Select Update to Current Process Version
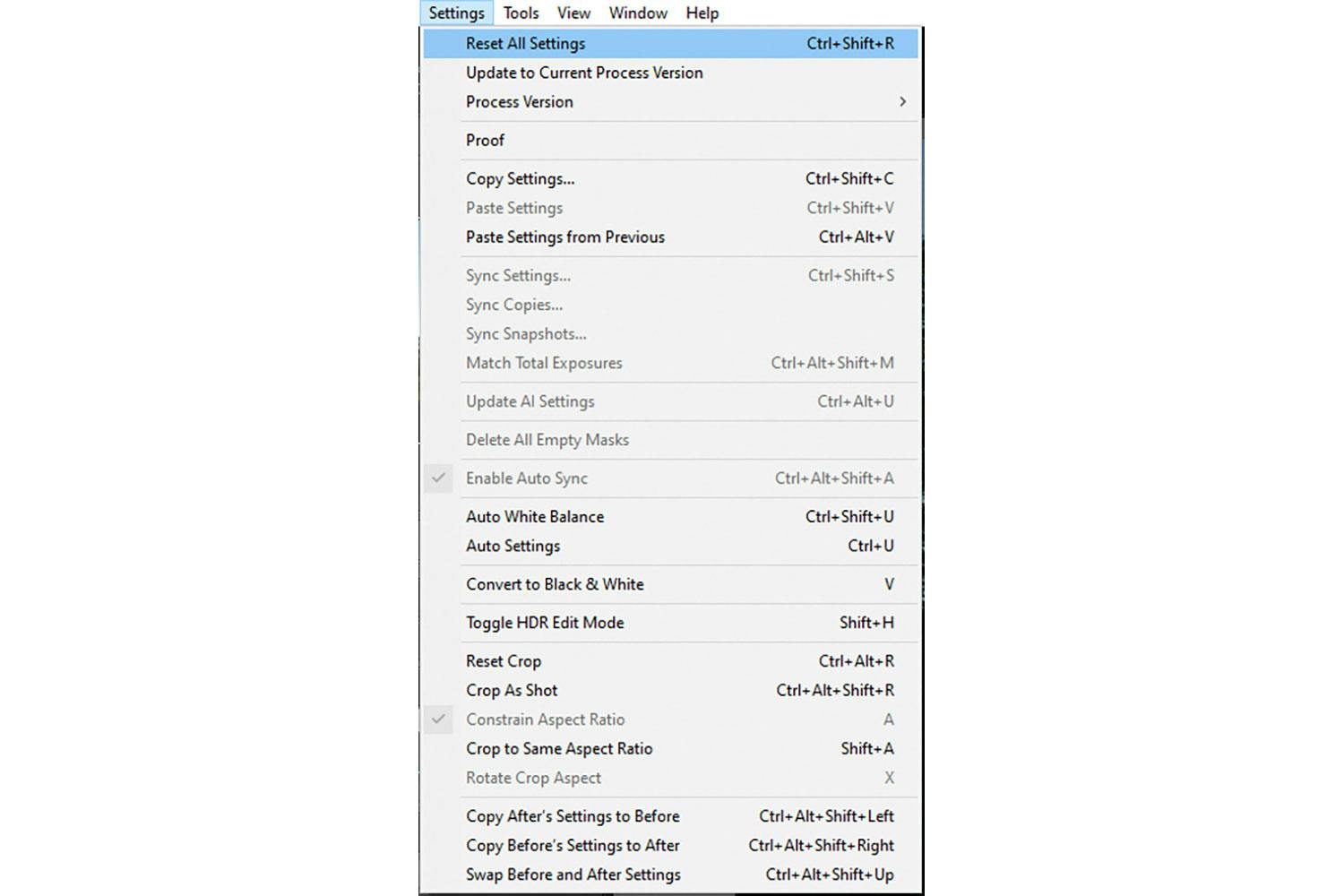The width and height of the screenshot is (1344, 896). pos(584,73)
